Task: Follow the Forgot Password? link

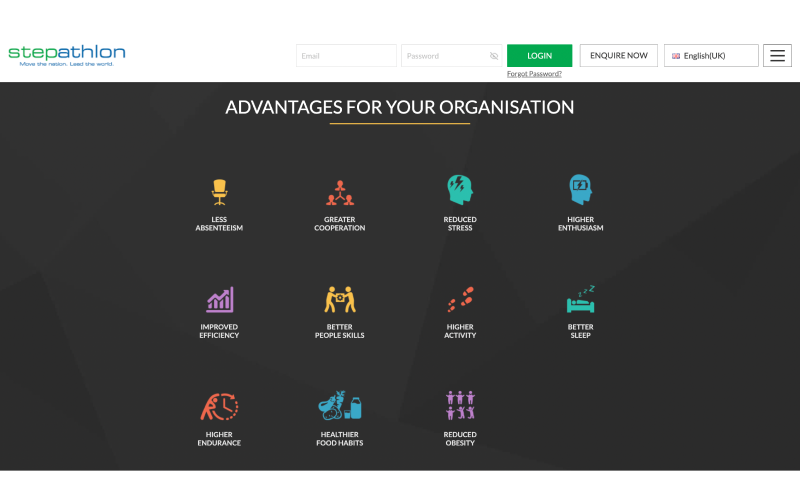Action: pyautogui.click(x=534, y=74)
